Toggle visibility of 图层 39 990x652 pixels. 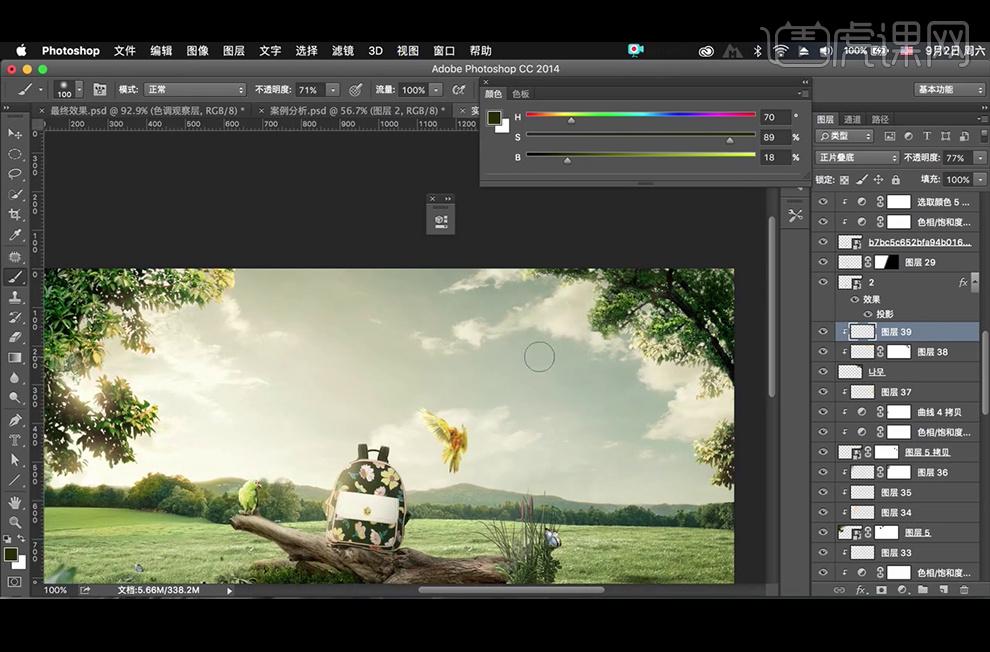click(x=823, y=332)
